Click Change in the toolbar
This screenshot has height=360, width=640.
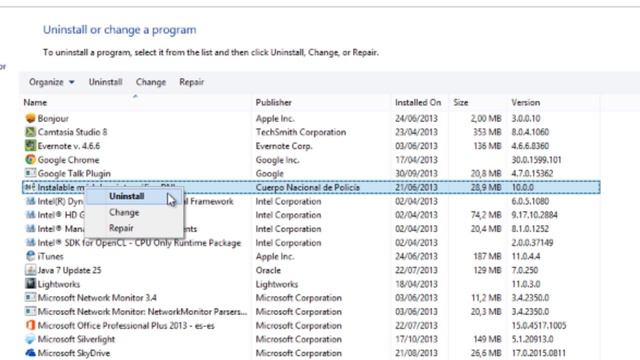(x=151, y=82)
